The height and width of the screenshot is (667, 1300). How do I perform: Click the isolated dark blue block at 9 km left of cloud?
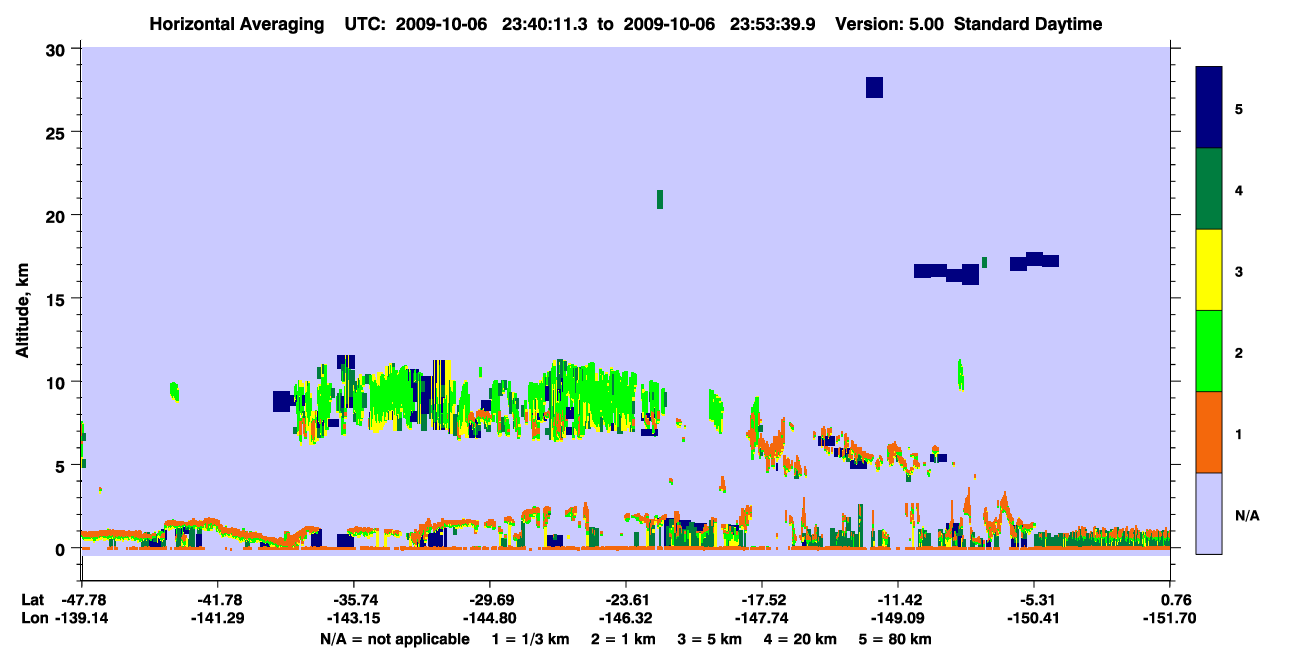[x=282, y=401]
